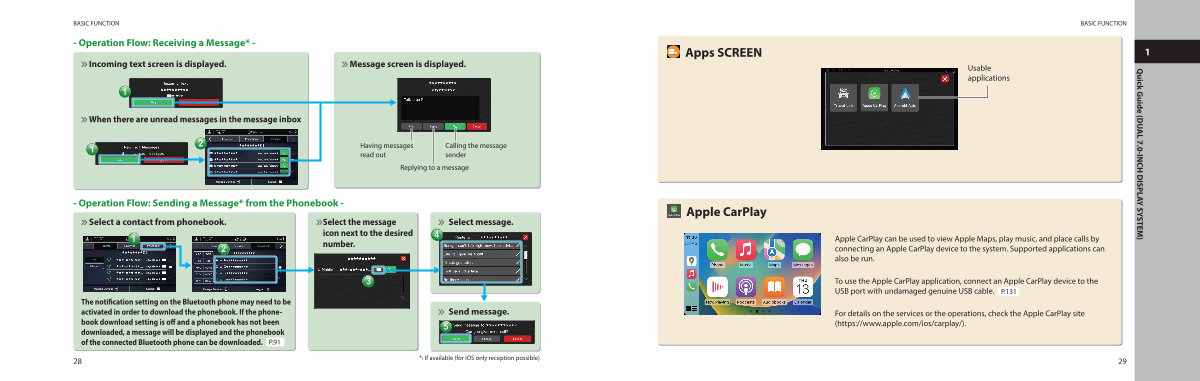The height and width of the screenshot is (381, 1200).
Task: Open the Phone app in CarPlay
Action: 717,250
